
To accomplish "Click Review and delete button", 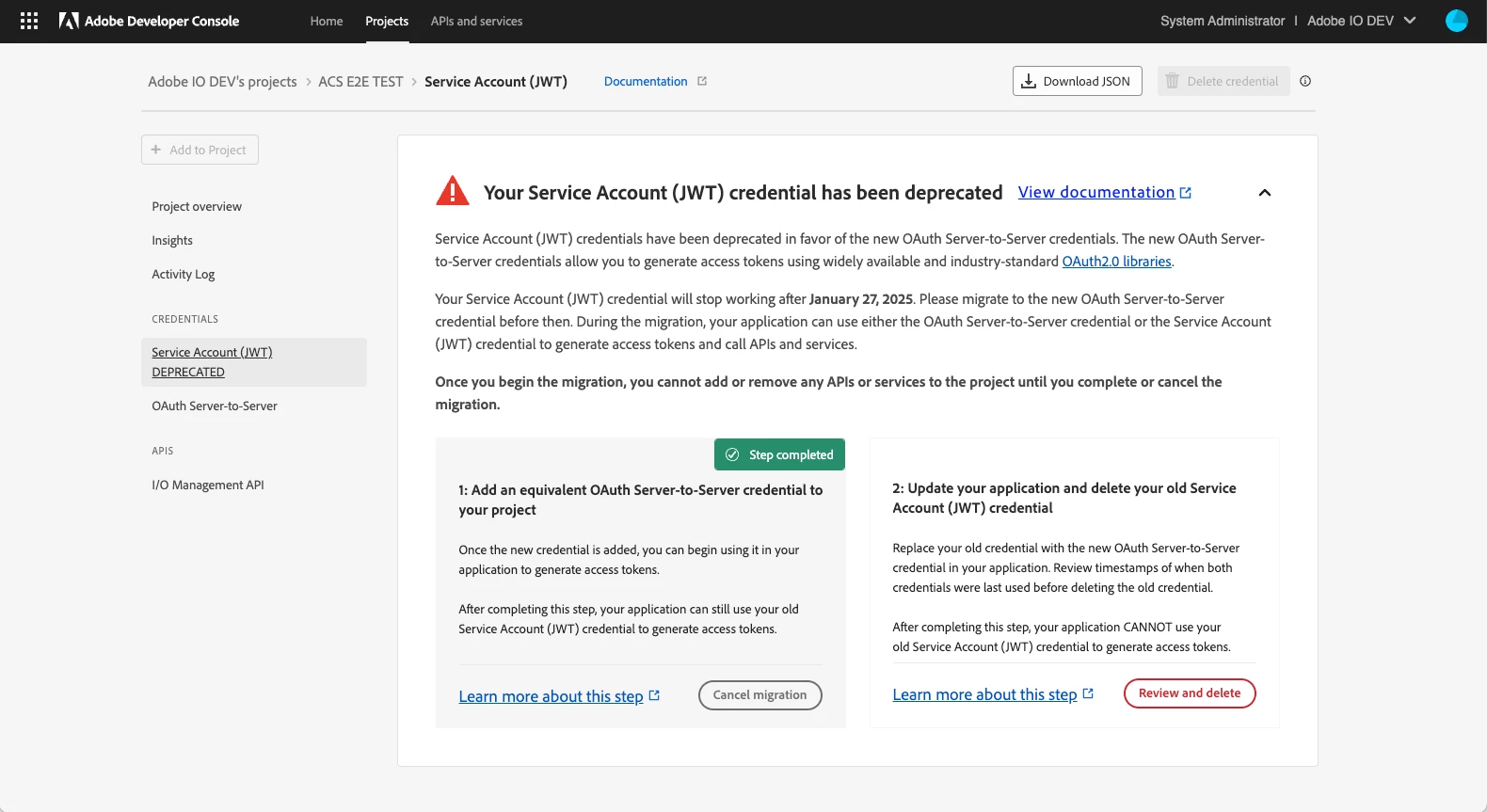I will pos(1190,693).
